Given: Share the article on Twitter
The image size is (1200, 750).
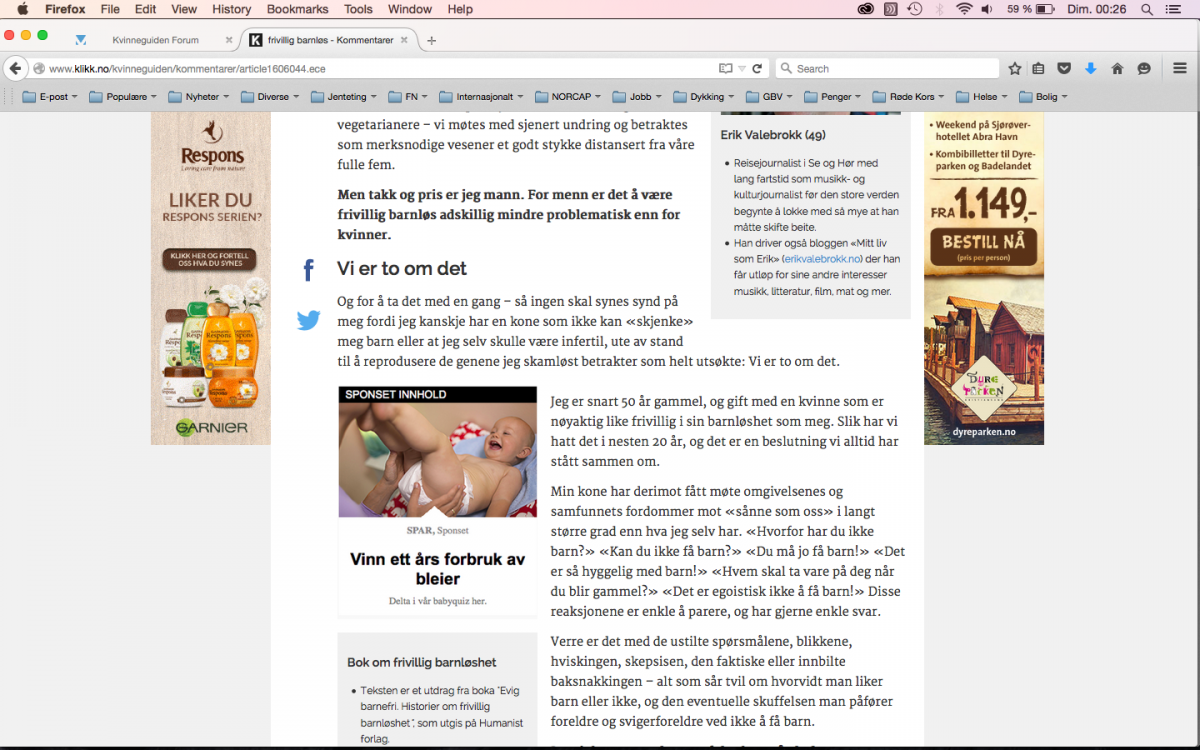Looking at the screenshot, I should pos(309,320).
